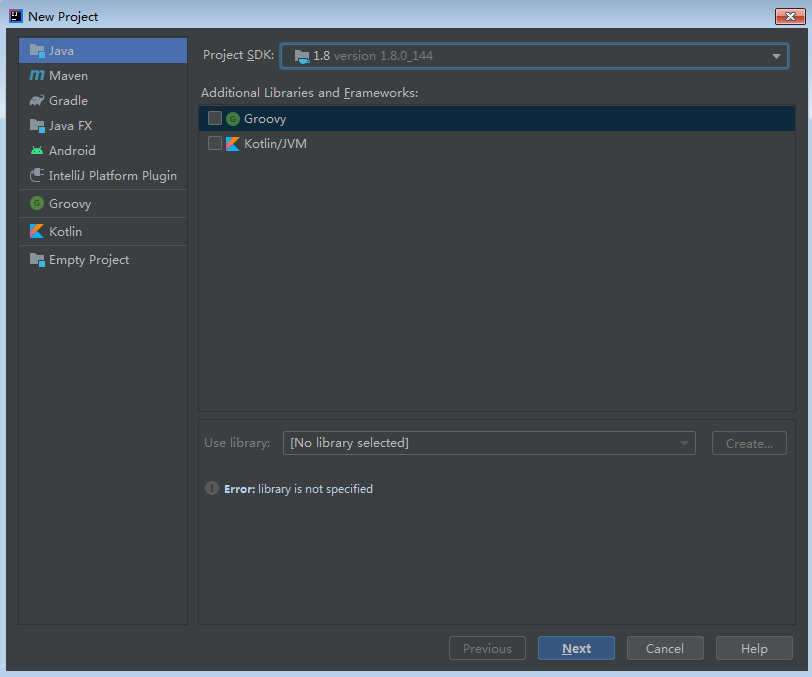Select the Groovy row in frameworks list

point(497,119)
